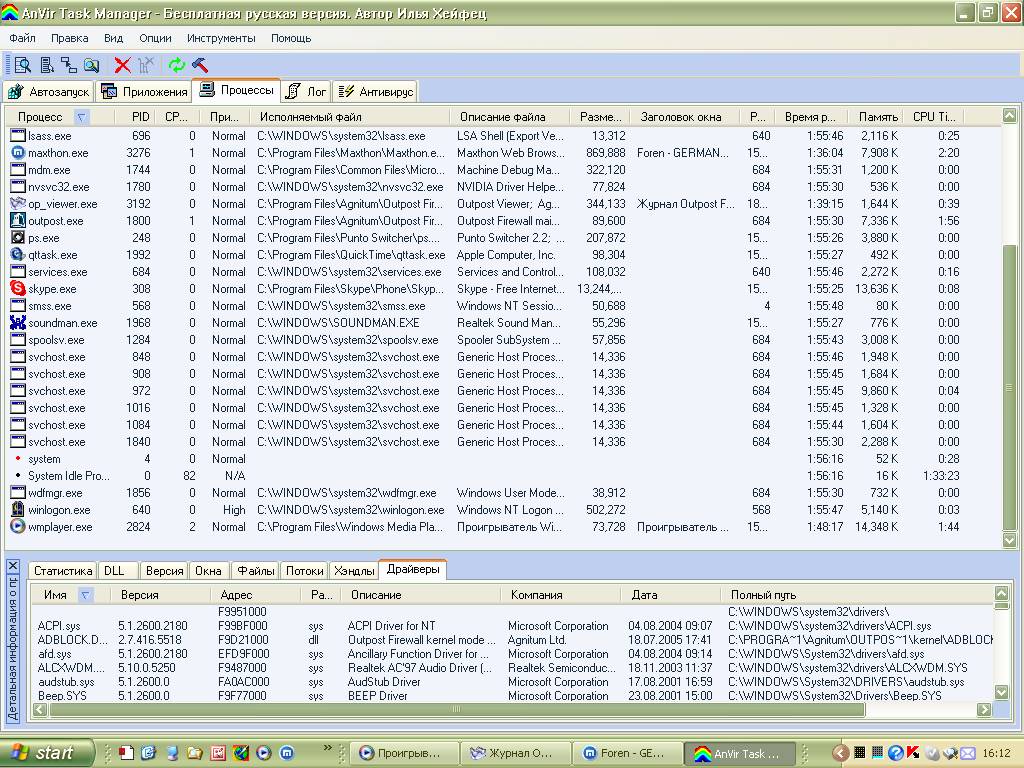Switch to Проигрыв... taskbar window button

(402, 753)
